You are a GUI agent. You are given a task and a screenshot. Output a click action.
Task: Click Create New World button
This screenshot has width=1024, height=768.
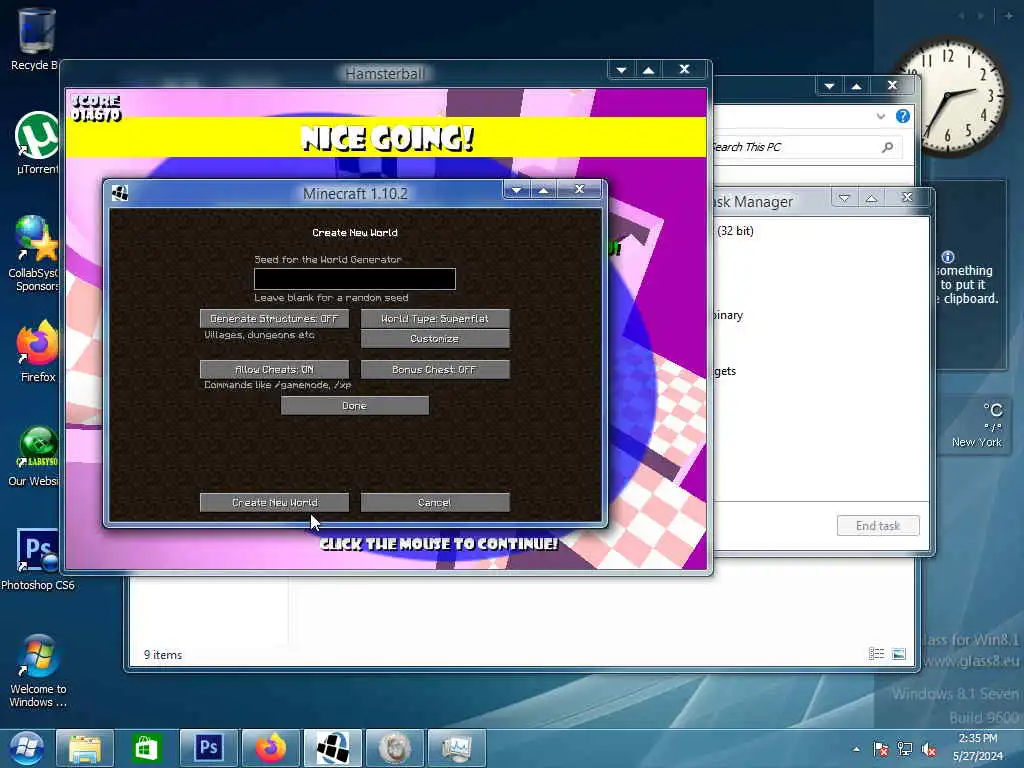(274, 502)
